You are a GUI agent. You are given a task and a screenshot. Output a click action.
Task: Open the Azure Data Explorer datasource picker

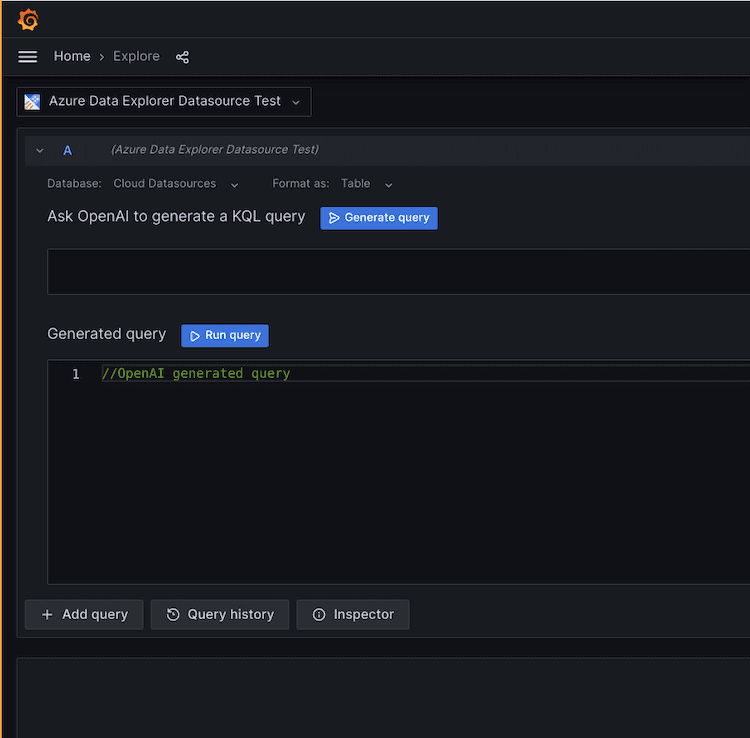pyautogui.click(x=164, y=101)
